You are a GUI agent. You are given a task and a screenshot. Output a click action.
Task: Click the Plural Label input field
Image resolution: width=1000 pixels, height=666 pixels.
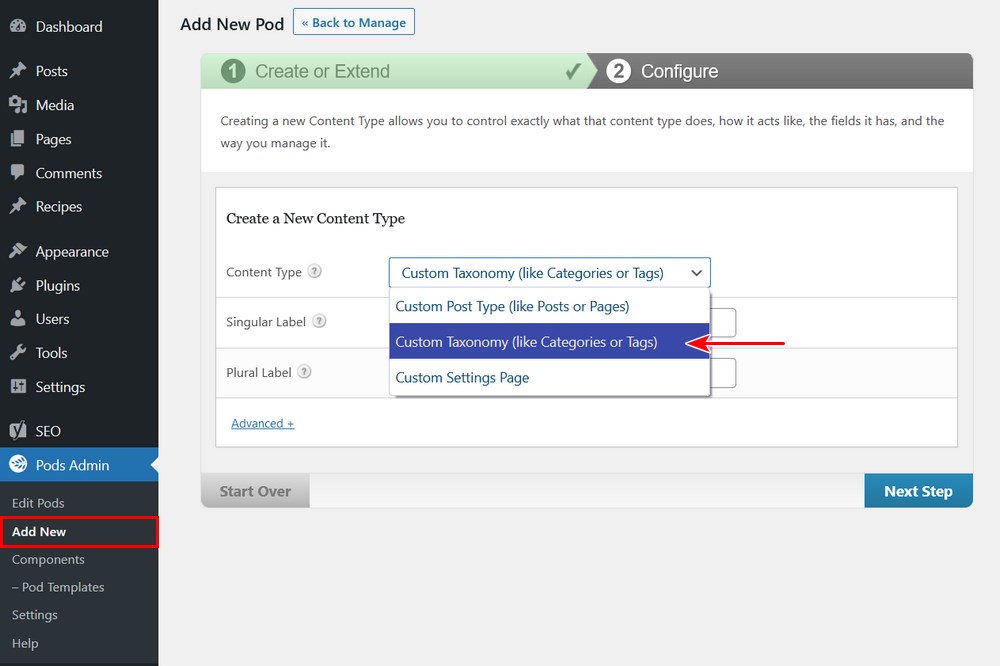pyautogui.click(x=723, y=373)
